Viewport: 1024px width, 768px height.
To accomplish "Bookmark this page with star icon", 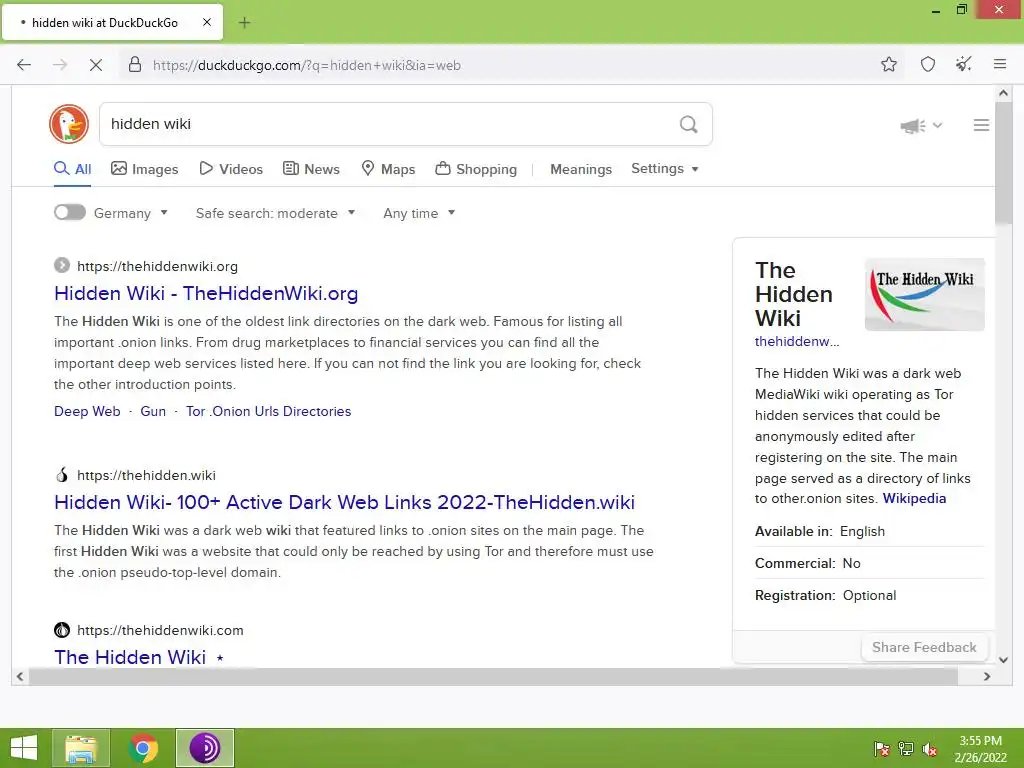I will [889, 64].
